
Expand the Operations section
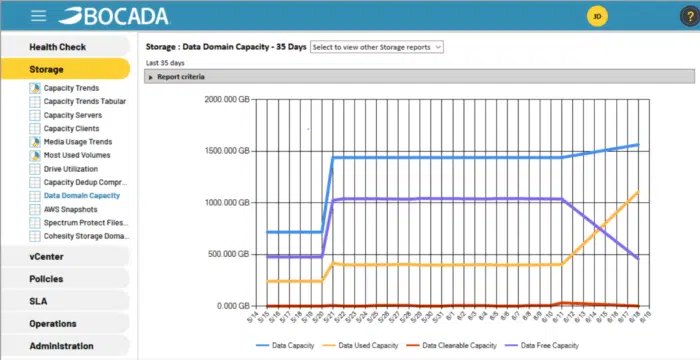tap(65, 324)
